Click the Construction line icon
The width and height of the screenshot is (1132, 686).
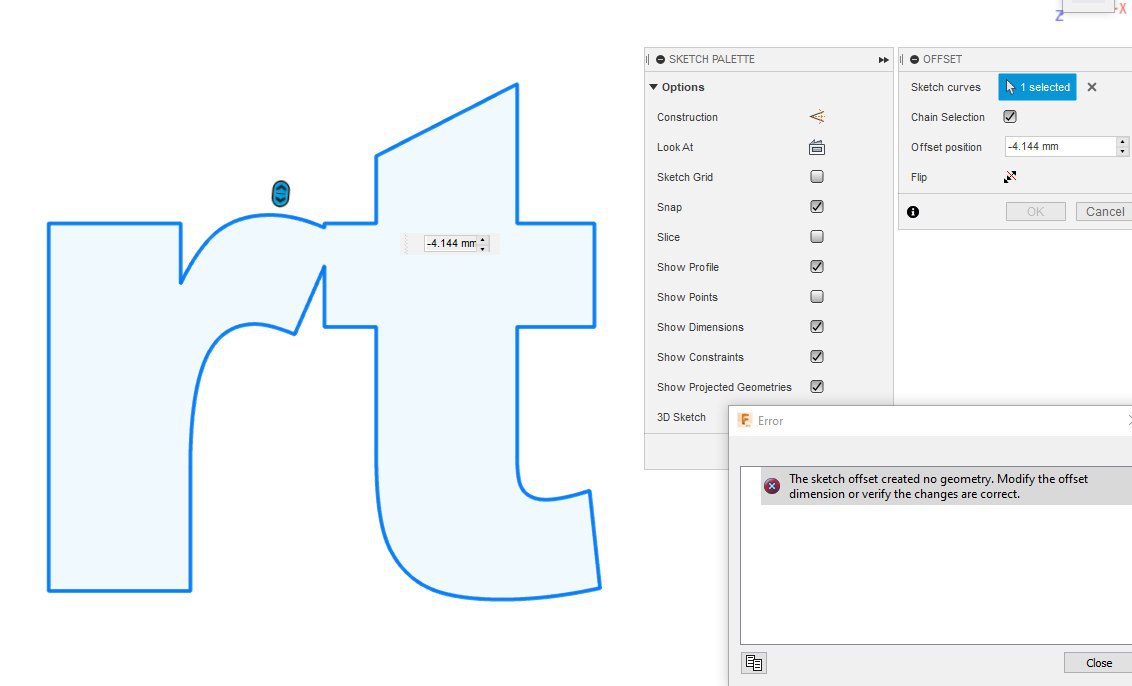[817, 116]
